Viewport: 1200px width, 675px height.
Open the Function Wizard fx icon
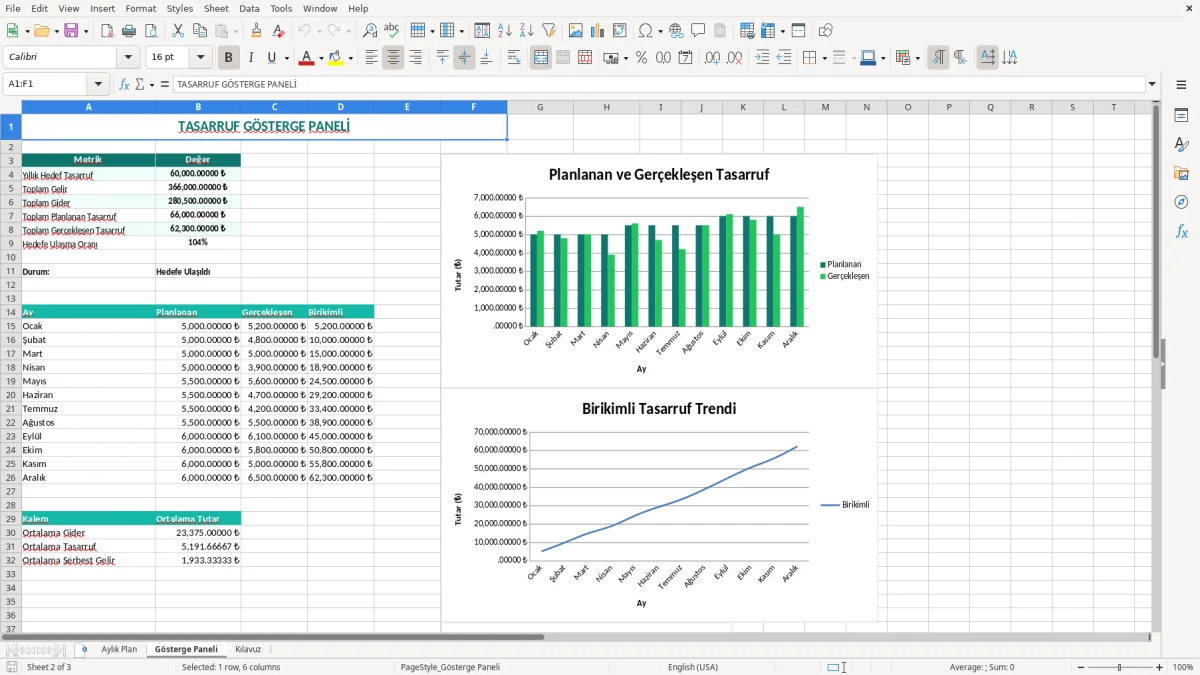[x=124, y=84]
